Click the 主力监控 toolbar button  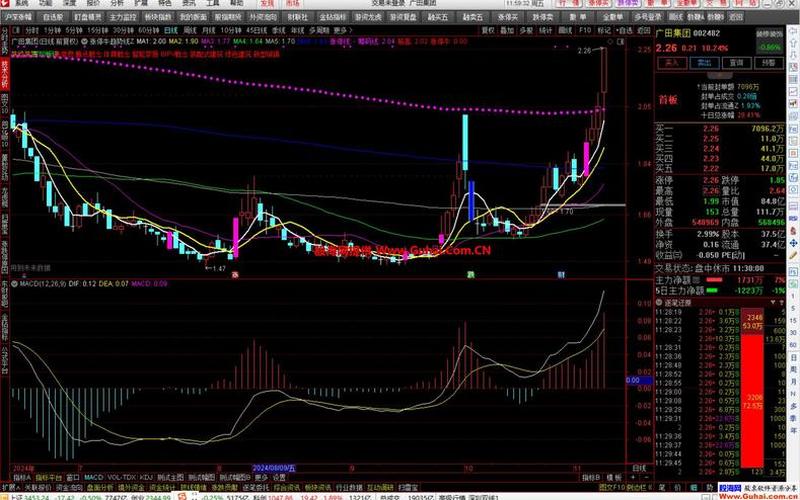click(121, 18)
